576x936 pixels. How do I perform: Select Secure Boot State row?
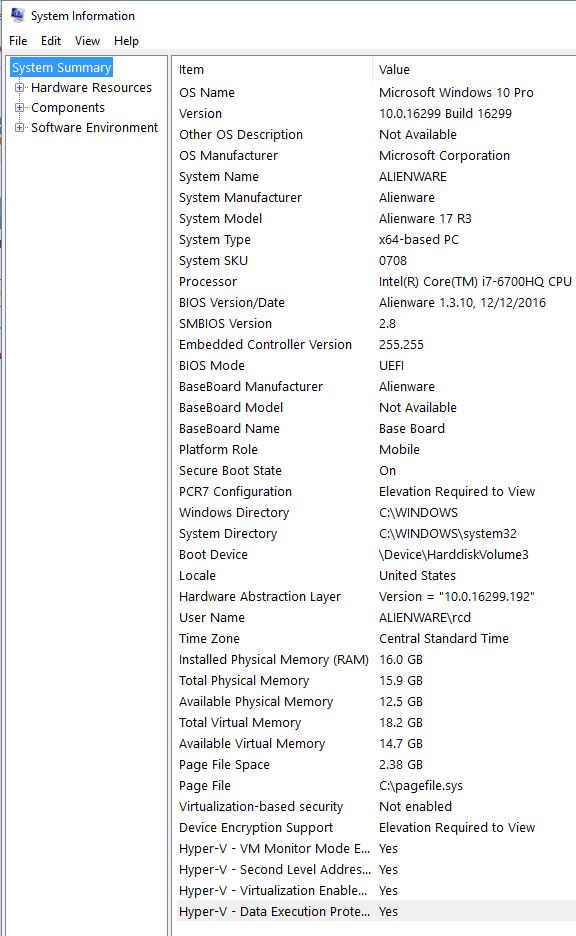(x=374, y=470)
